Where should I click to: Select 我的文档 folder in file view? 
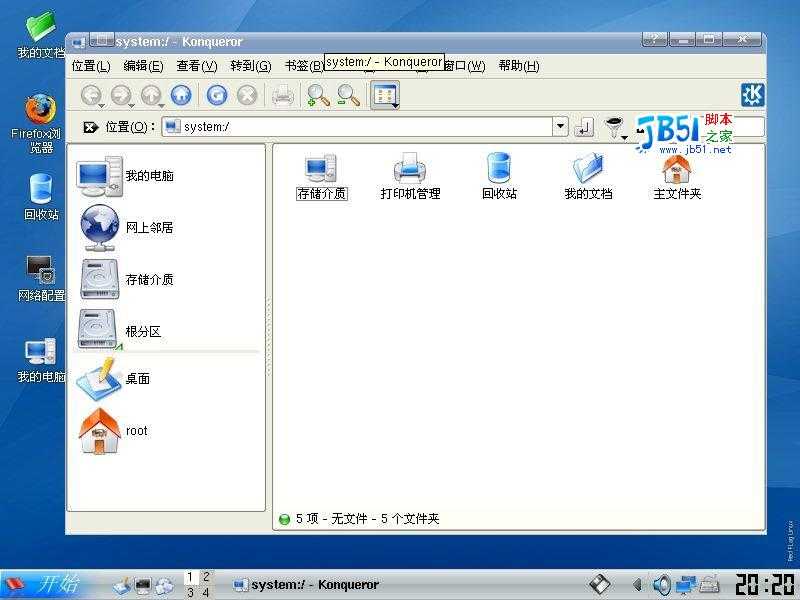point(588,177)
